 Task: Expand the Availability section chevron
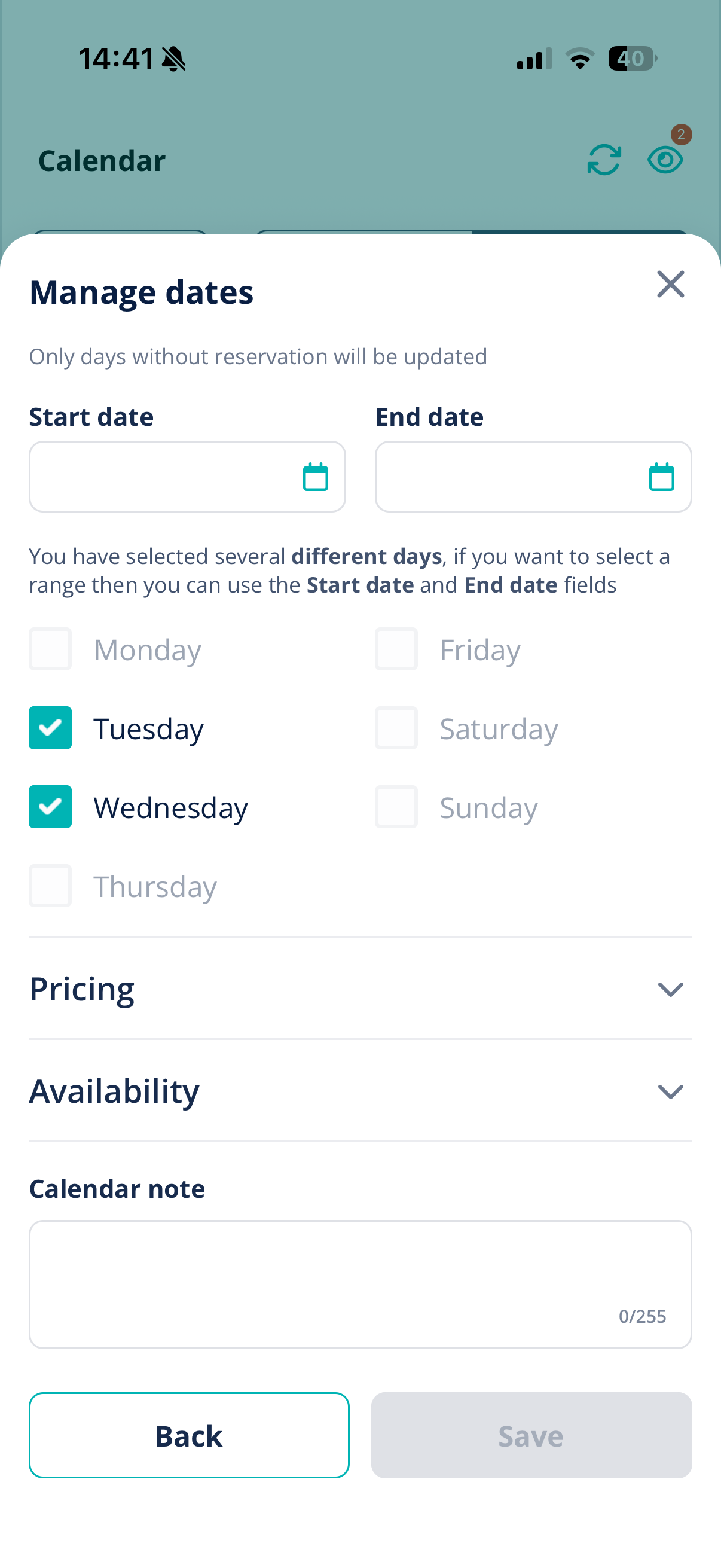coord(671,1091)
